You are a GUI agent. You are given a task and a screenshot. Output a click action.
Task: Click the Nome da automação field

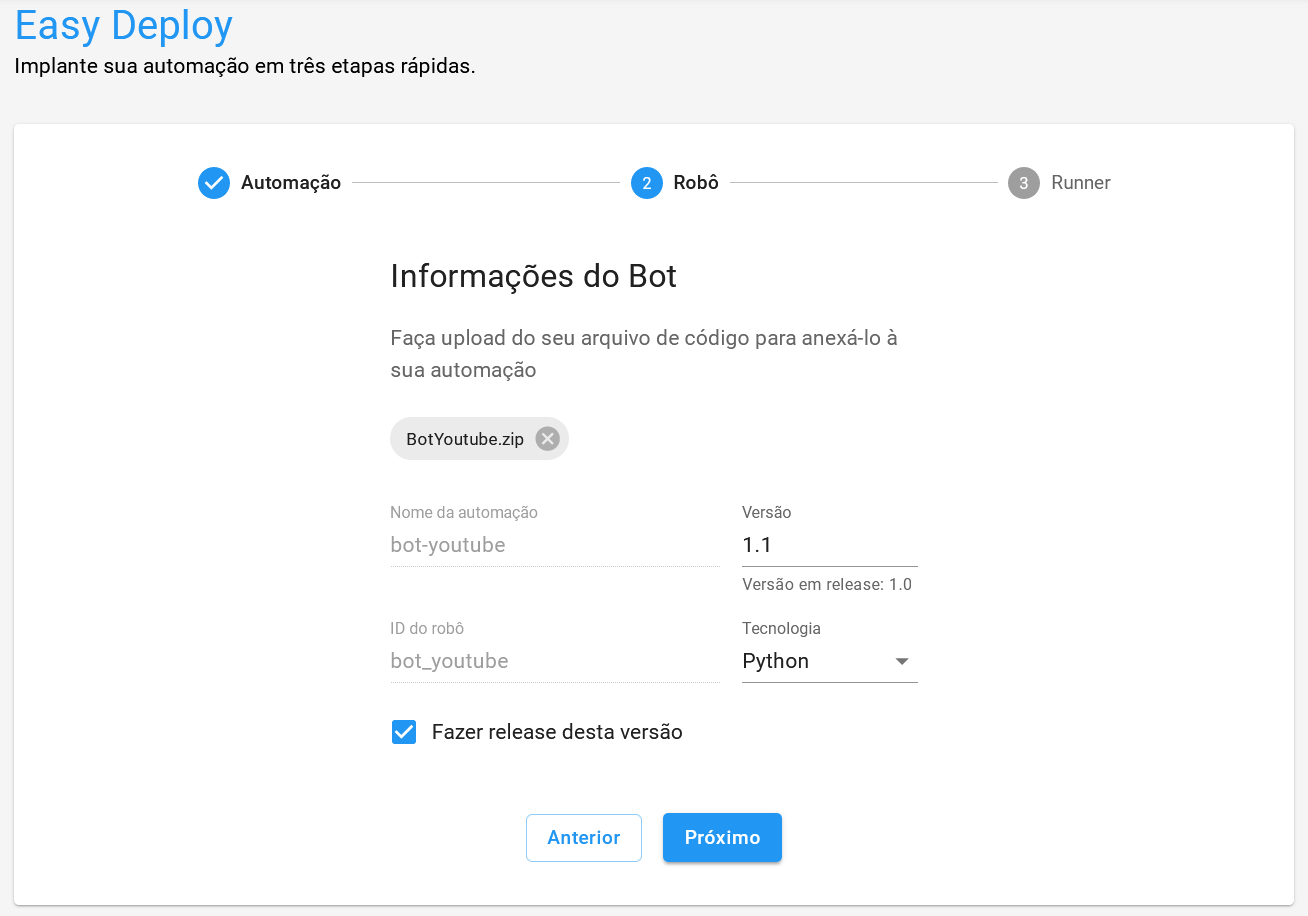[x=554, y=545]
